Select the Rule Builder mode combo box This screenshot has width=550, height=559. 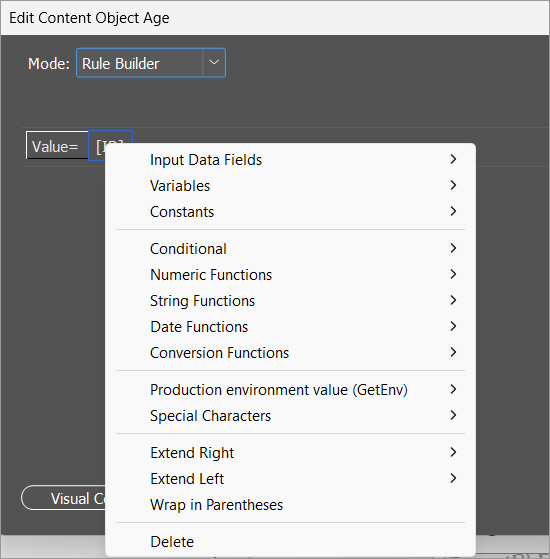click(151, 63)
